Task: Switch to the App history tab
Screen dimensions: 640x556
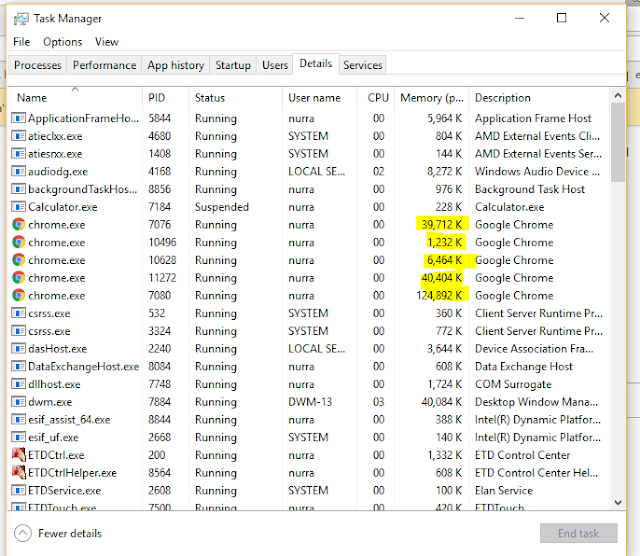Action: [x=176, y=65]
